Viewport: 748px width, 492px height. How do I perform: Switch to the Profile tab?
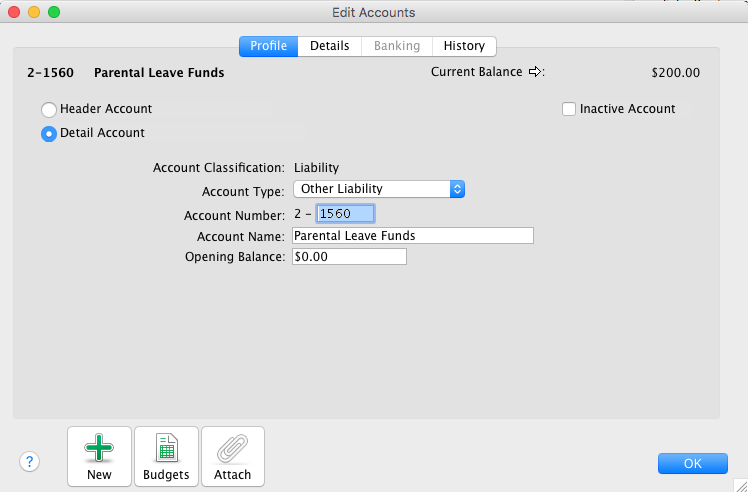coord(268,46)
